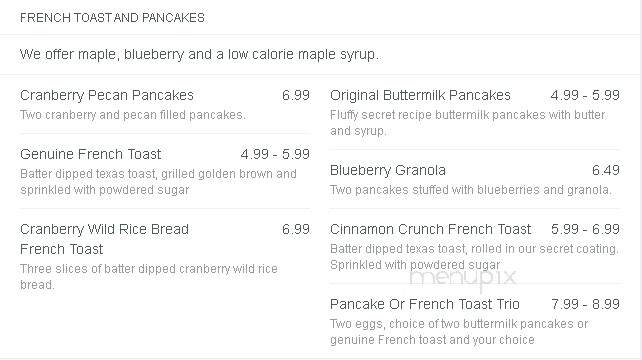Viewport: 642px width, 360px height.
Task: Click the Trio price range
Action: (x=585, y=304)
